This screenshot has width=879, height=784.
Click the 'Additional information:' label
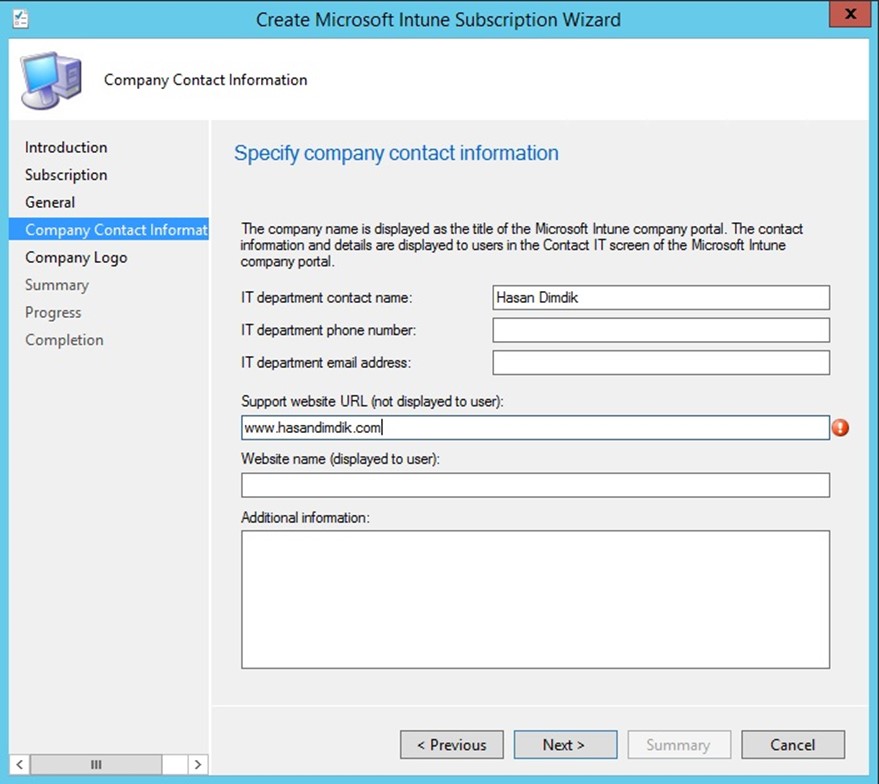[x=306, y=517]
